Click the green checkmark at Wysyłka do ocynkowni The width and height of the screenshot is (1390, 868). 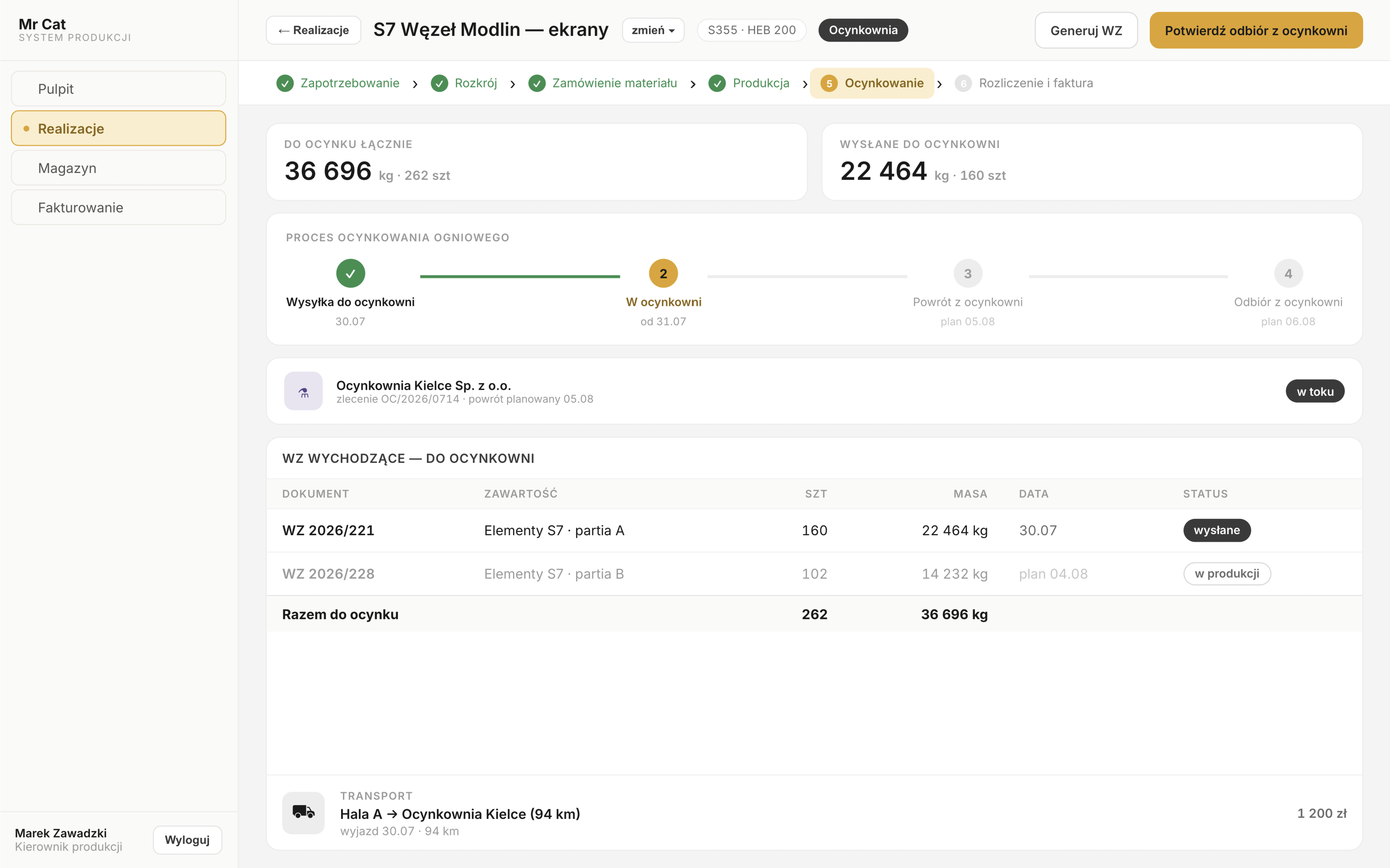(x=350, y=273)
